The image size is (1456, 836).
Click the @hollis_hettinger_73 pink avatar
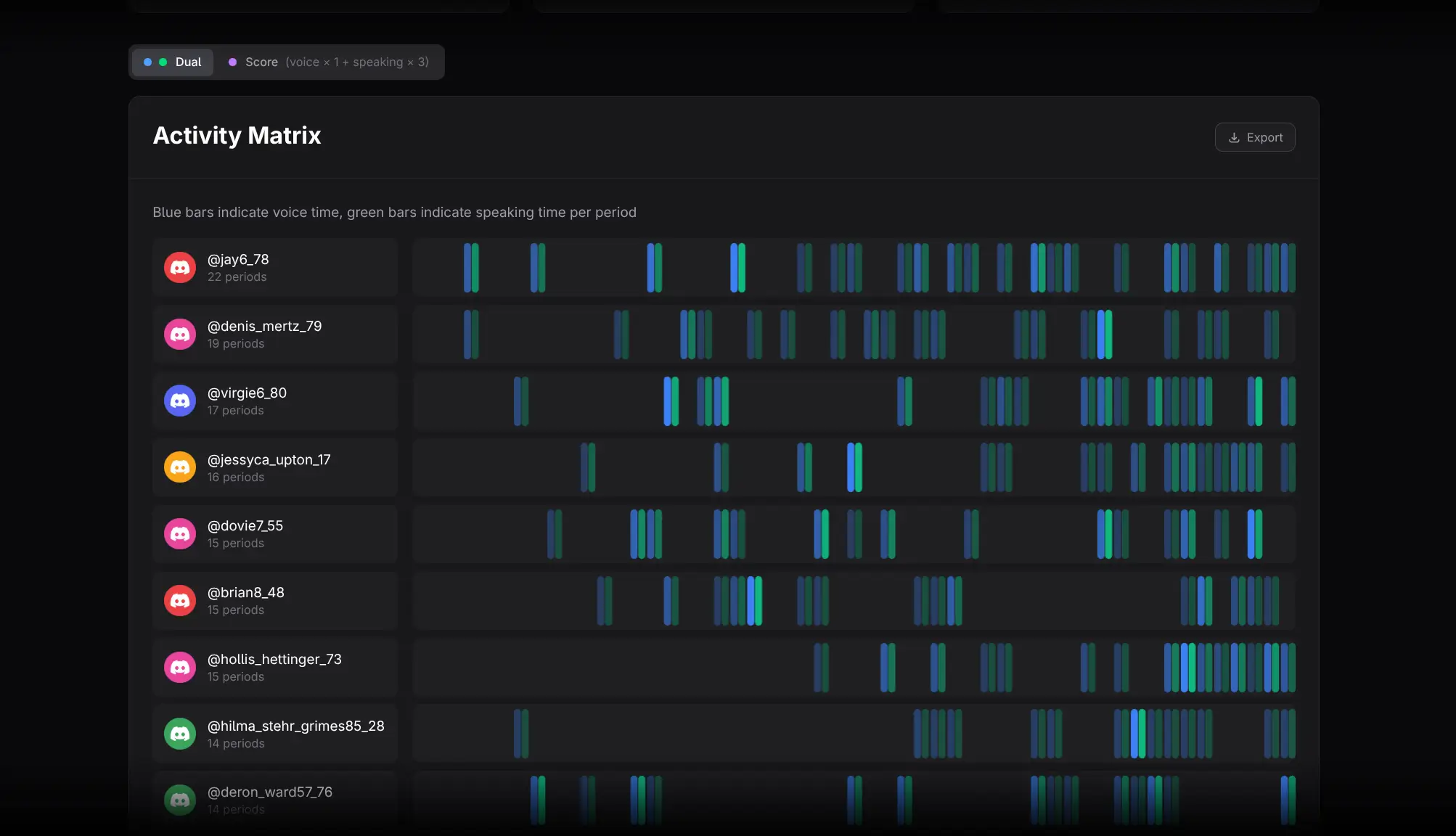point(180,668)
